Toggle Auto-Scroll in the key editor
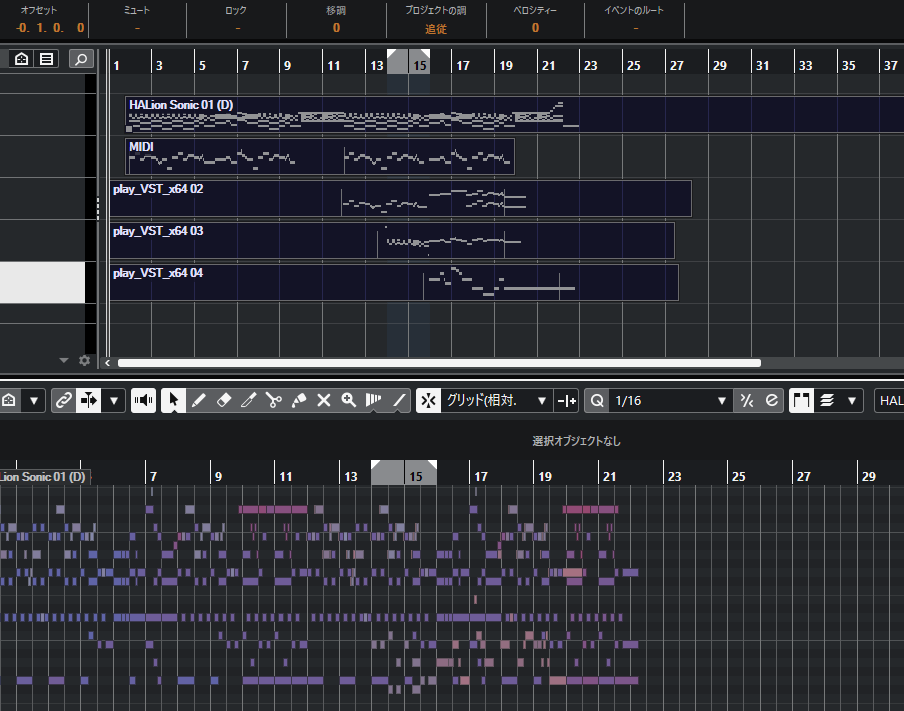Image resolution: width=904 pixels, height=711 pixels. click(x=89, y=400)
